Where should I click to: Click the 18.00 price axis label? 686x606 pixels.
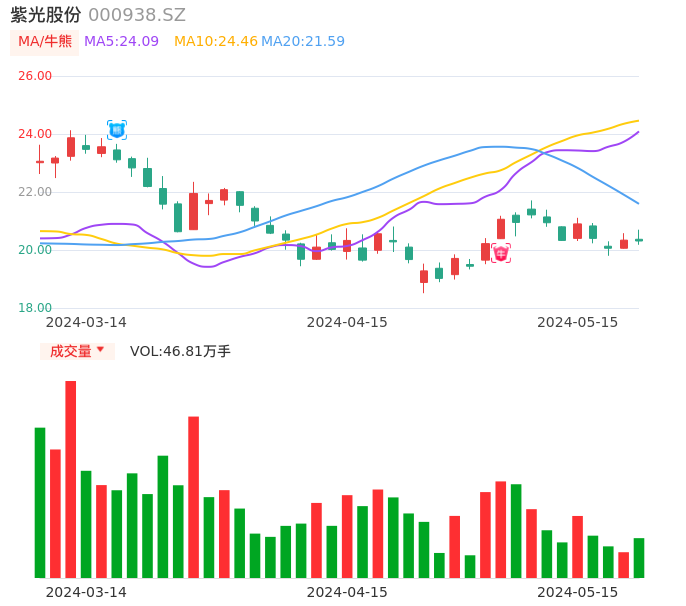35,308
